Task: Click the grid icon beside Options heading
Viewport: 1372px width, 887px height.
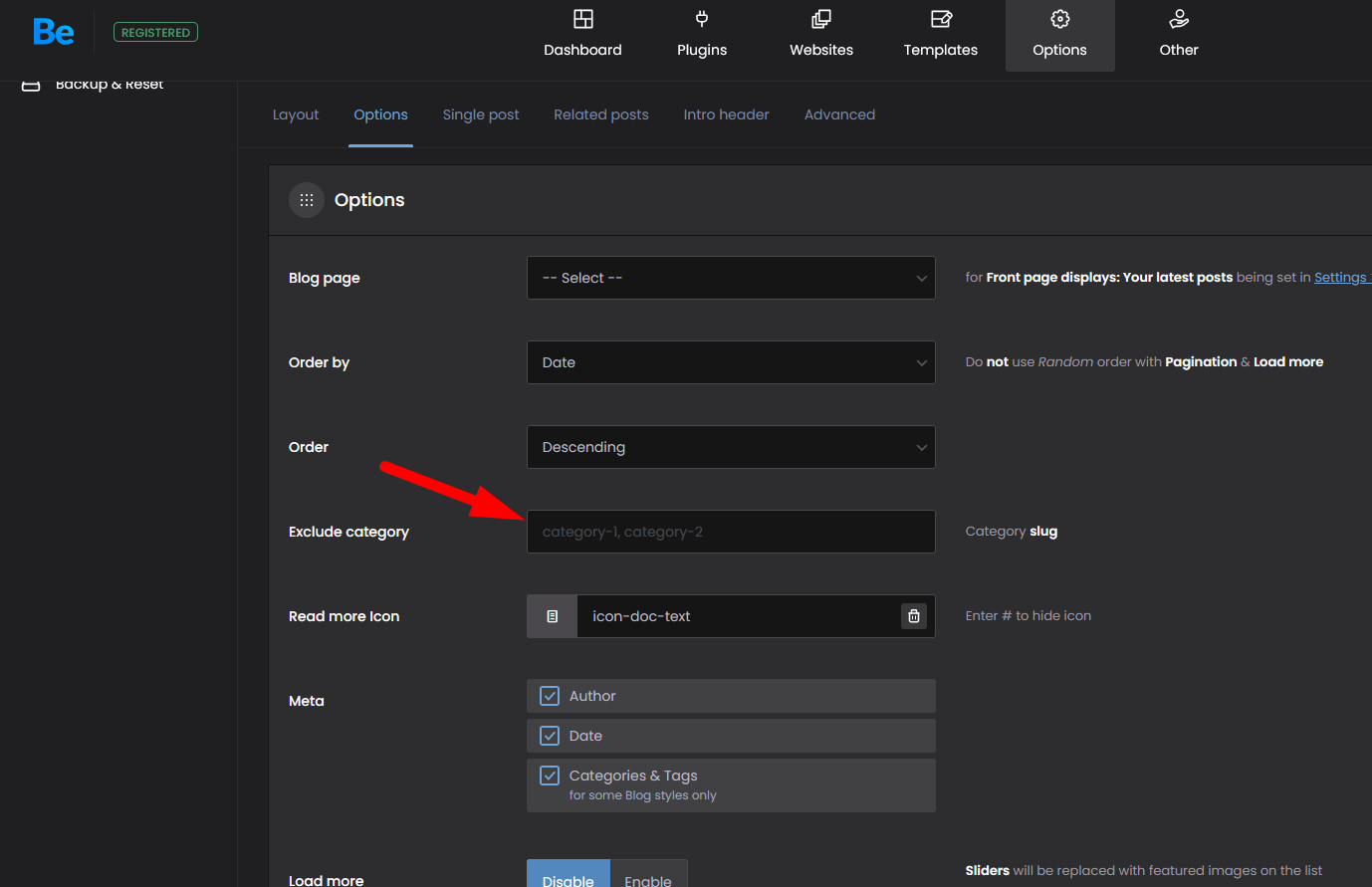Action: [x=307, y=200]
